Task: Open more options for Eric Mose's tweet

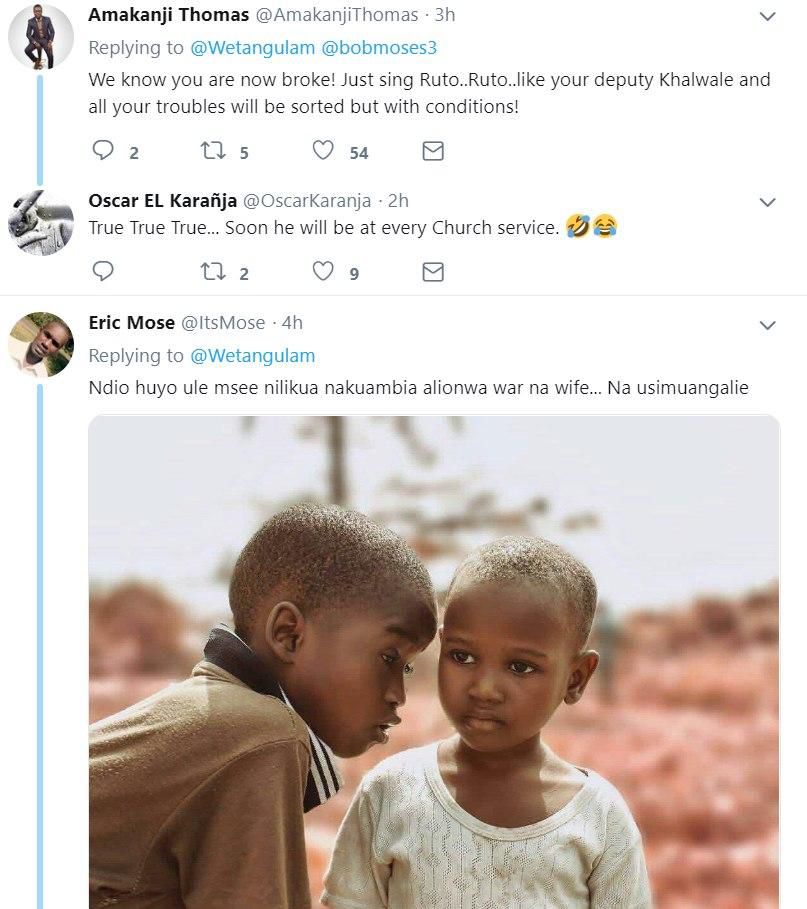Action: (767, 324)
